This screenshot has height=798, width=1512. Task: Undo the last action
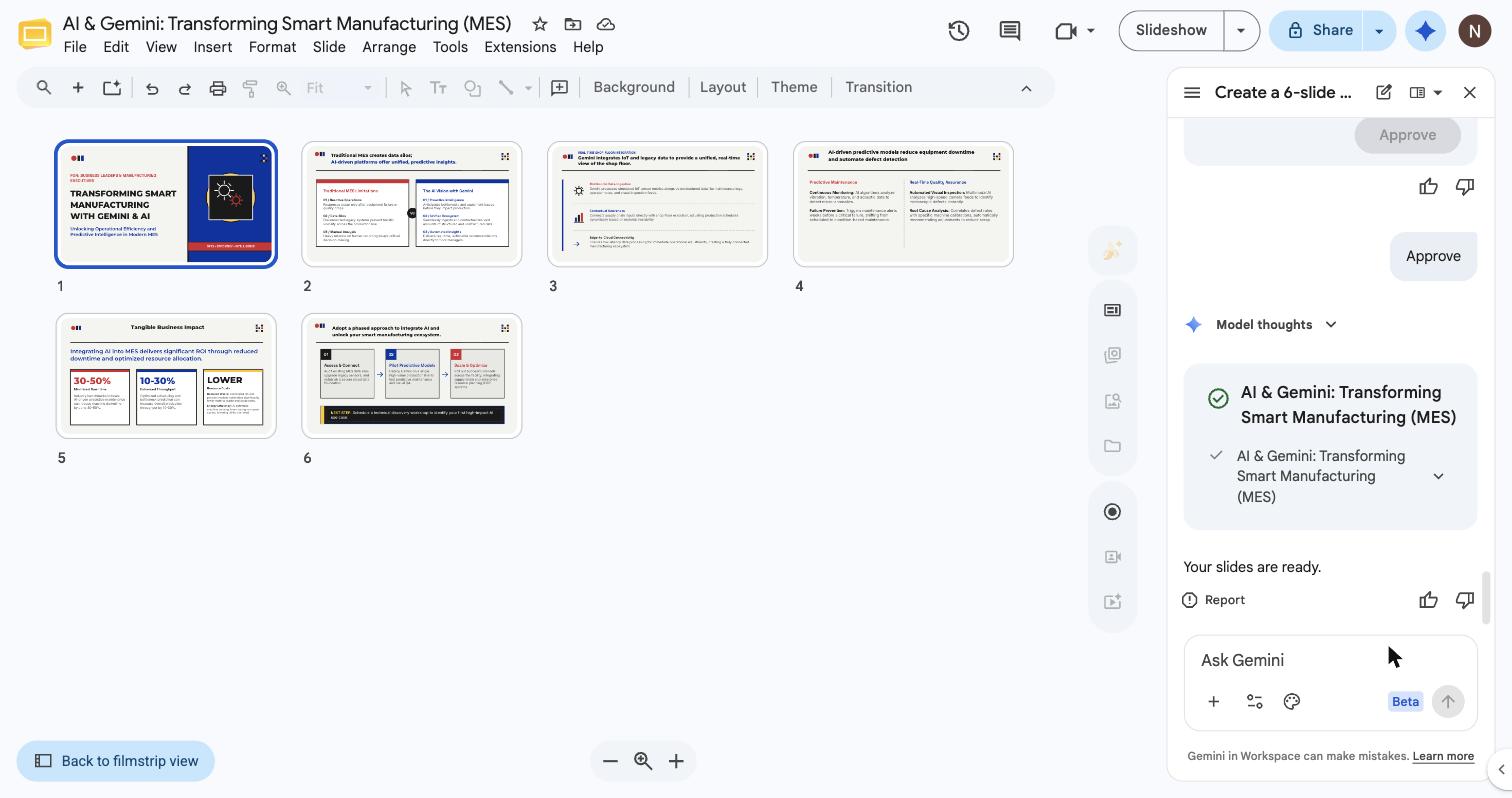[152, 88]
